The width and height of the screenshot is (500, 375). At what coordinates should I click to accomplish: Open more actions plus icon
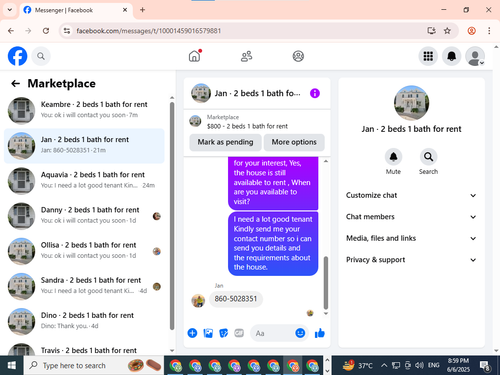(192, 333)
